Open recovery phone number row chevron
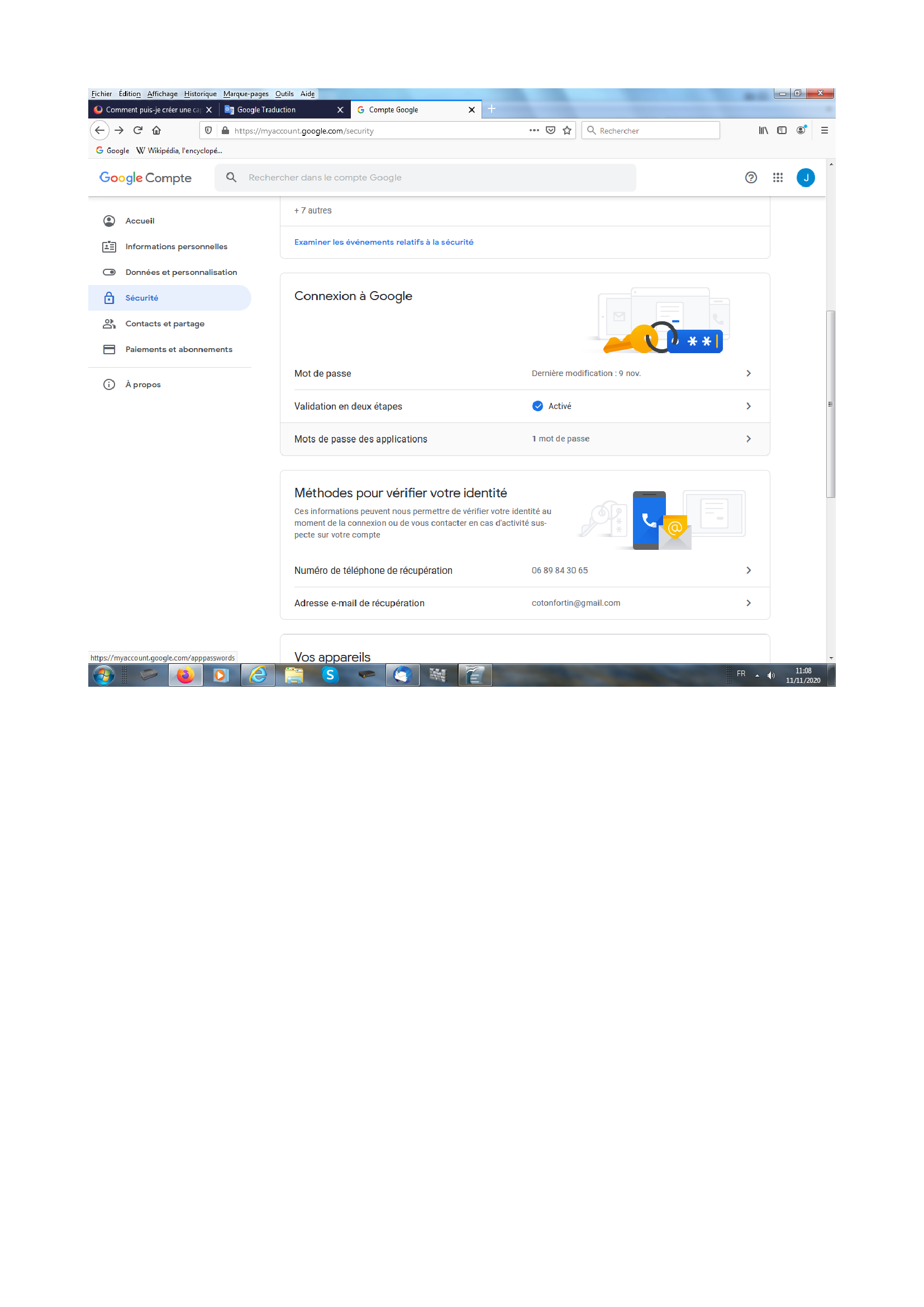Viewport: 924px width, 1307px height. click(749, 571)
